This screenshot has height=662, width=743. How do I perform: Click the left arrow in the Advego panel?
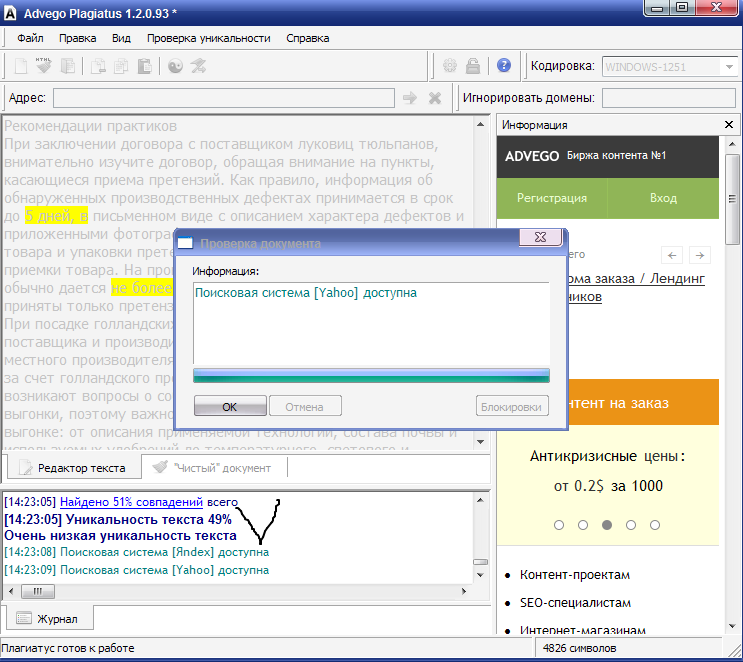pos(671,255)
